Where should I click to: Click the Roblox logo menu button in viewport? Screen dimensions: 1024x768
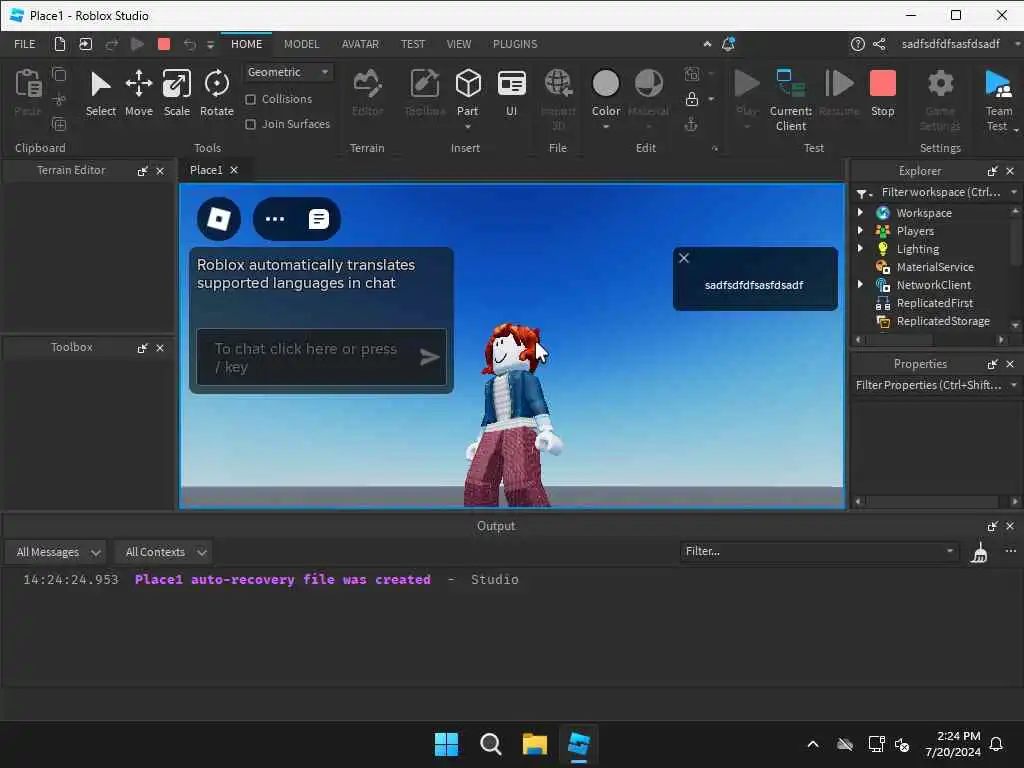point(219,219)
